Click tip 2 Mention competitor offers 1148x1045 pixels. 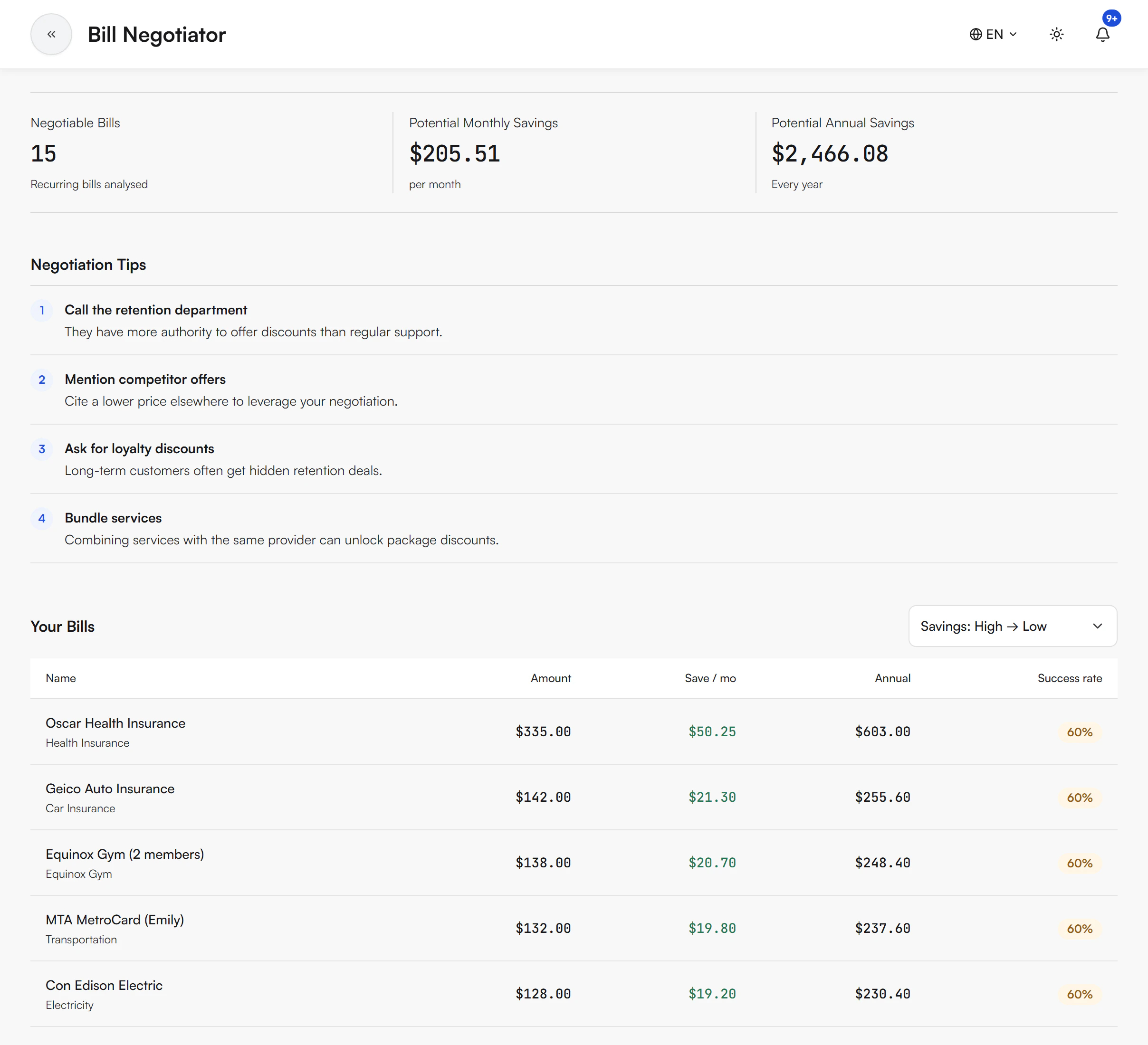click(x=145, y=379)
